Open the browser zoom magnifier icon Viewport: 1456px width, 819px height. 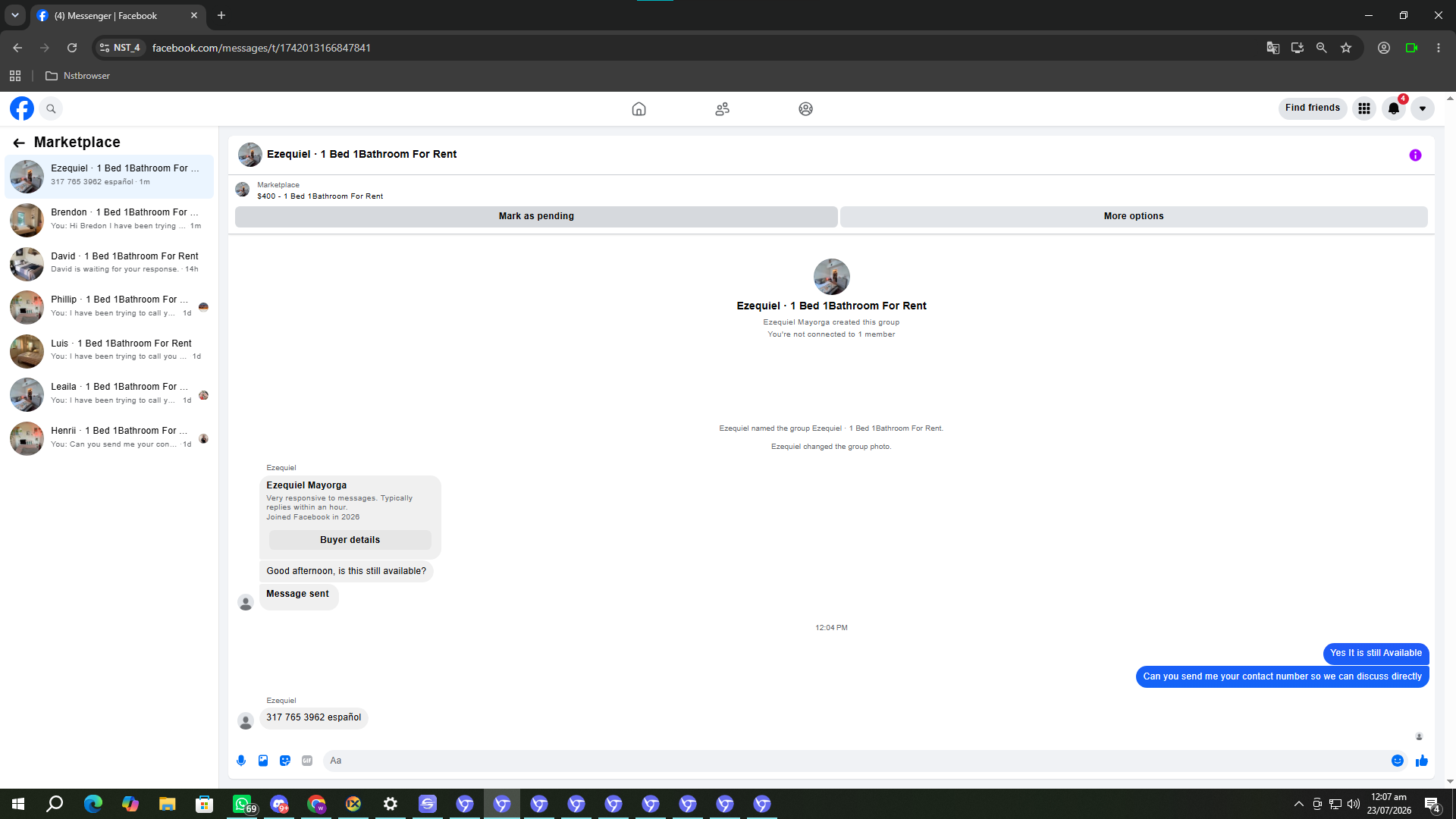(x=1322, y=48)
